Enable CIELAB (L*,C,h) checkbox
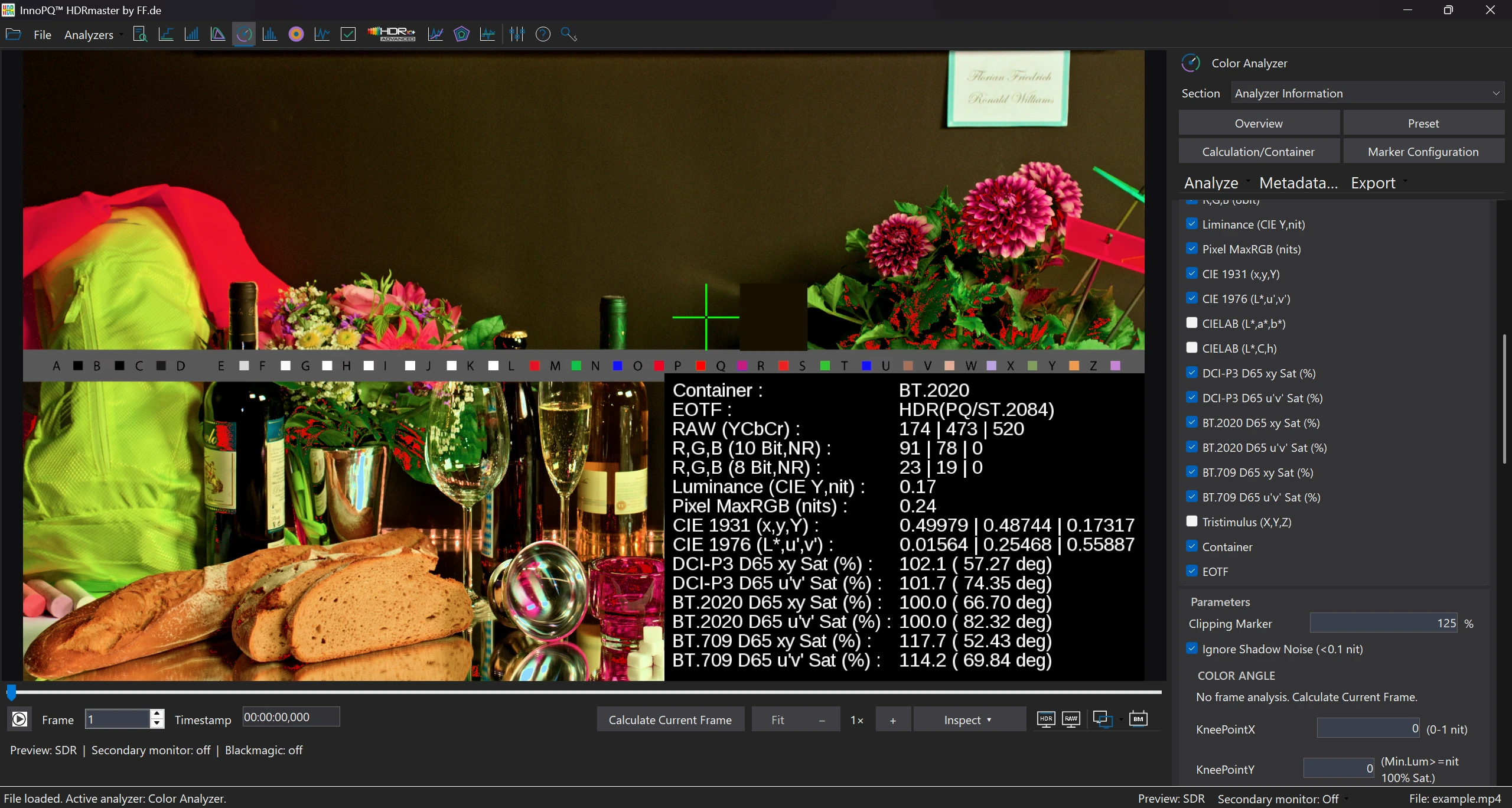Image resolution: width=1512 pixels, height=808 pixels. 1192,347
